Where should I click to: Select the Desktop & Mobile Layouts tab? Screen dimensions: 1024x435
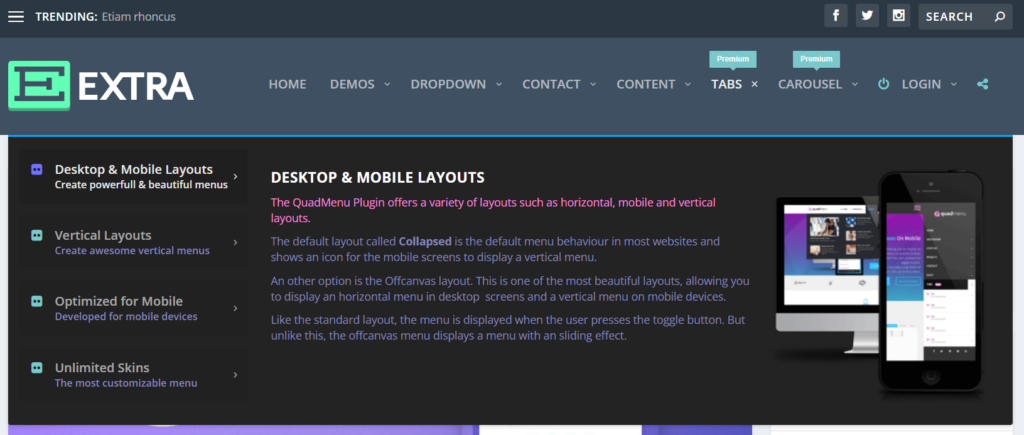tap(133, 176)
